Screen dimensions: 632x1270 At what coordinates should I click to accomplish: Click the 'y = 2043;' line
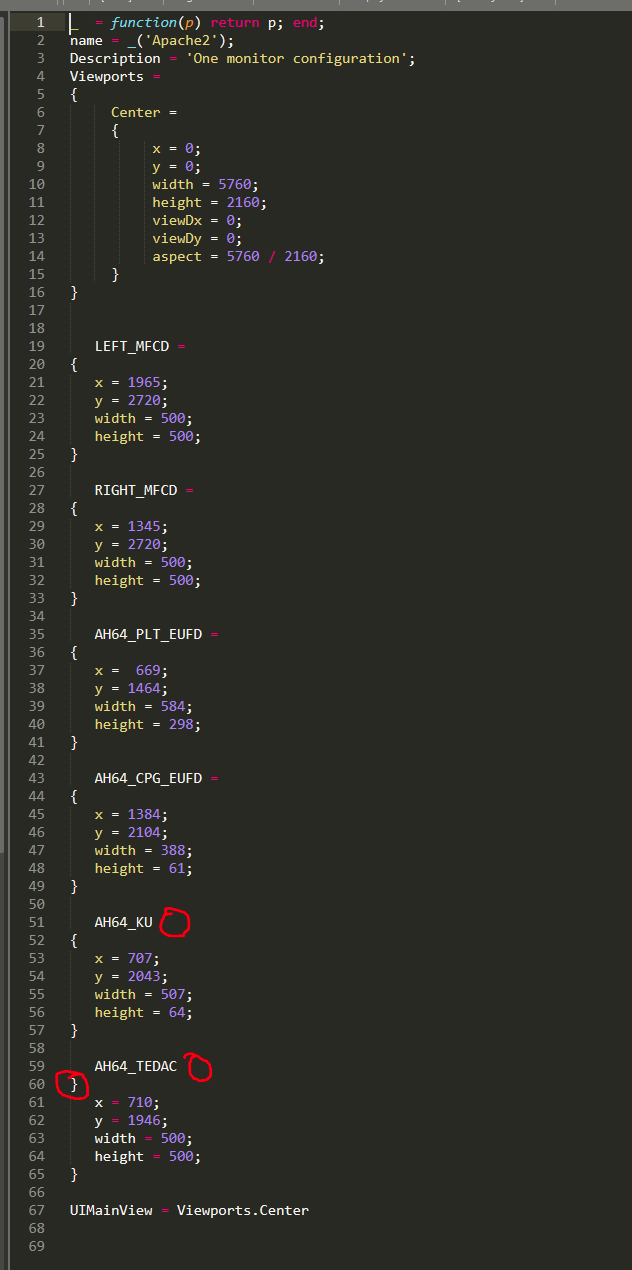pos(131,976)
